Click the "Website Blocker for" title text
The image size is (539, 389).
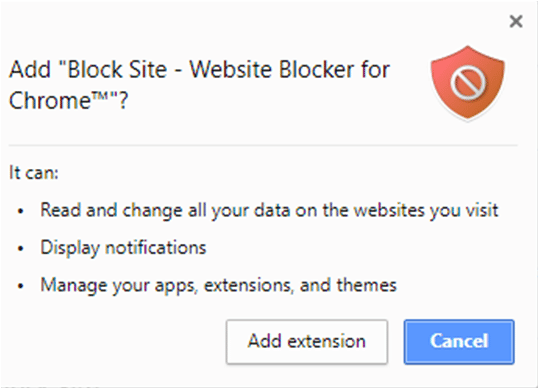pyautogui.click(x=290, y=70)
